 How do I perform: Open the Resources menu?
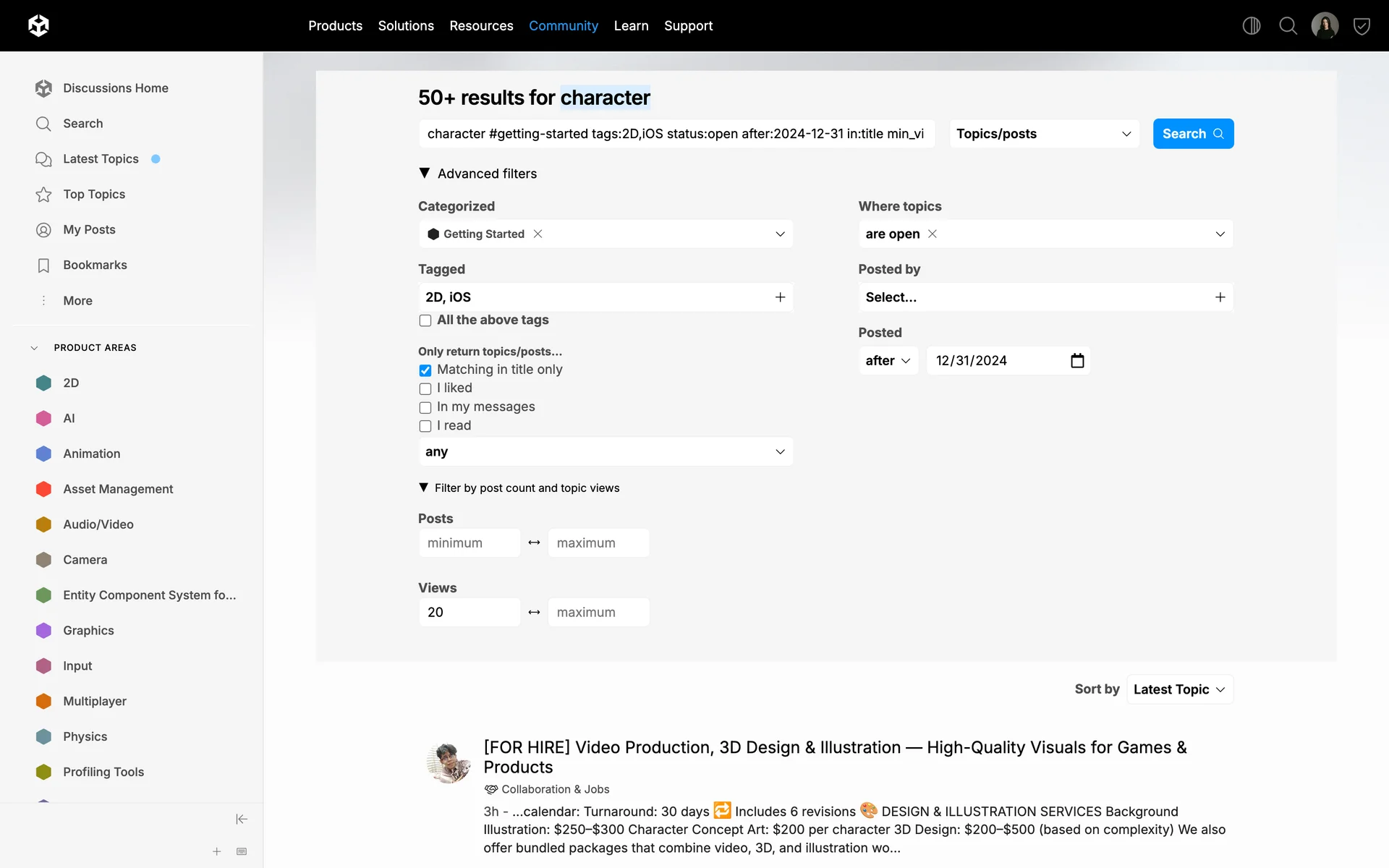481,26
